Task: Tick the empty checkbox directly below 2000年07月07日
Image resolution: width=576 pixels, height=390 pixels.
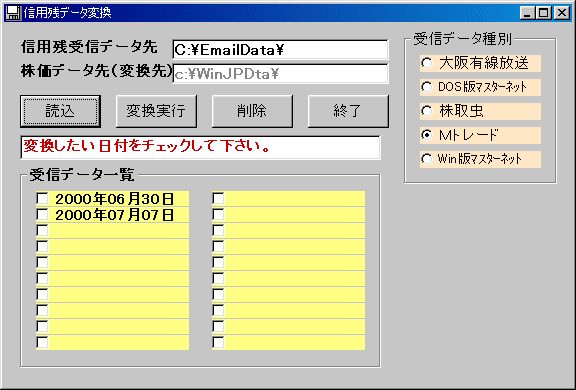Action: click(x=42, y=231)
